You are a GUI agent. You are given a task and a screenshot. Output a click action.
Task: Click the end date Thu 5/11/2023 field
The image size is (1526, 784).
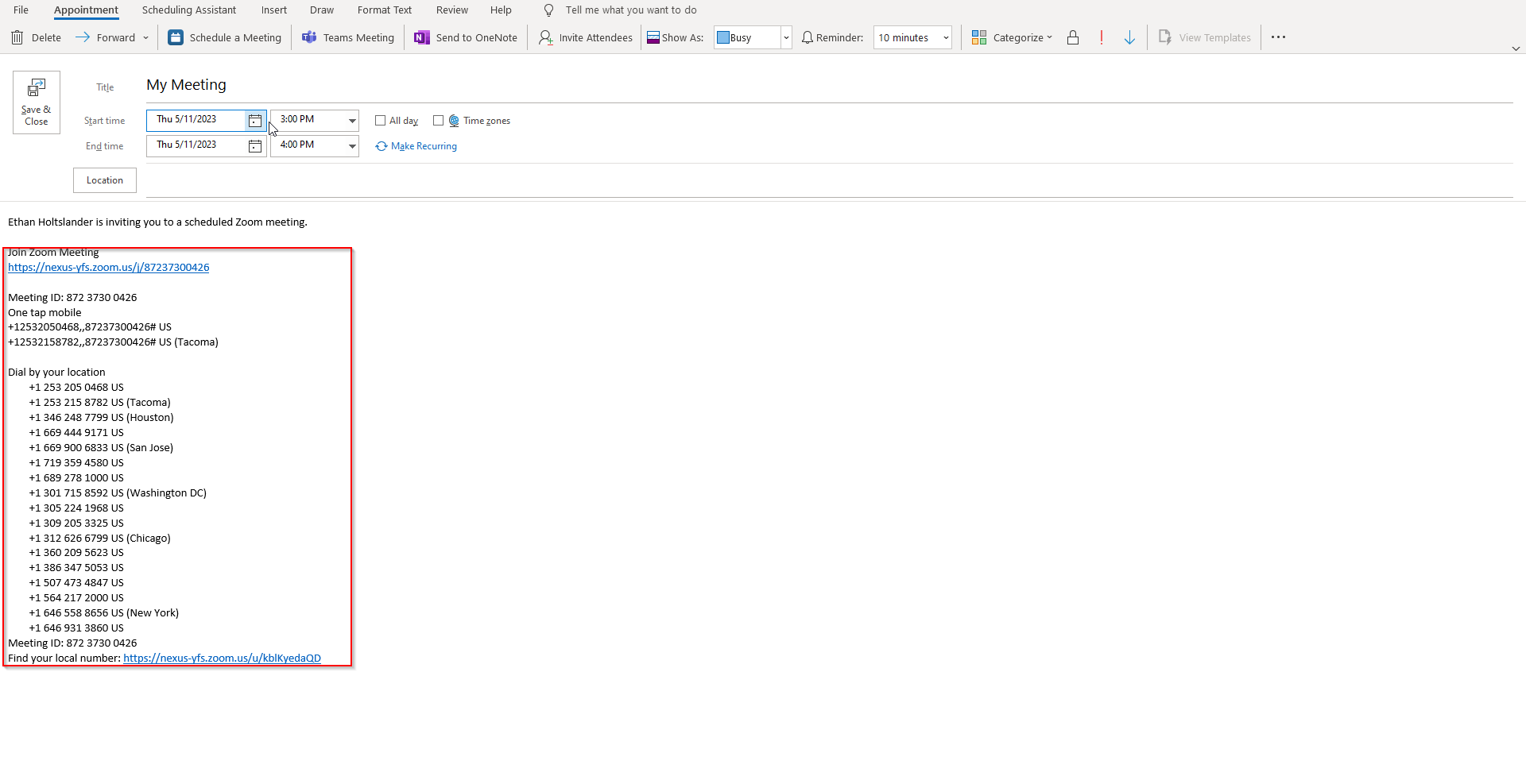[x=196, y=145]
